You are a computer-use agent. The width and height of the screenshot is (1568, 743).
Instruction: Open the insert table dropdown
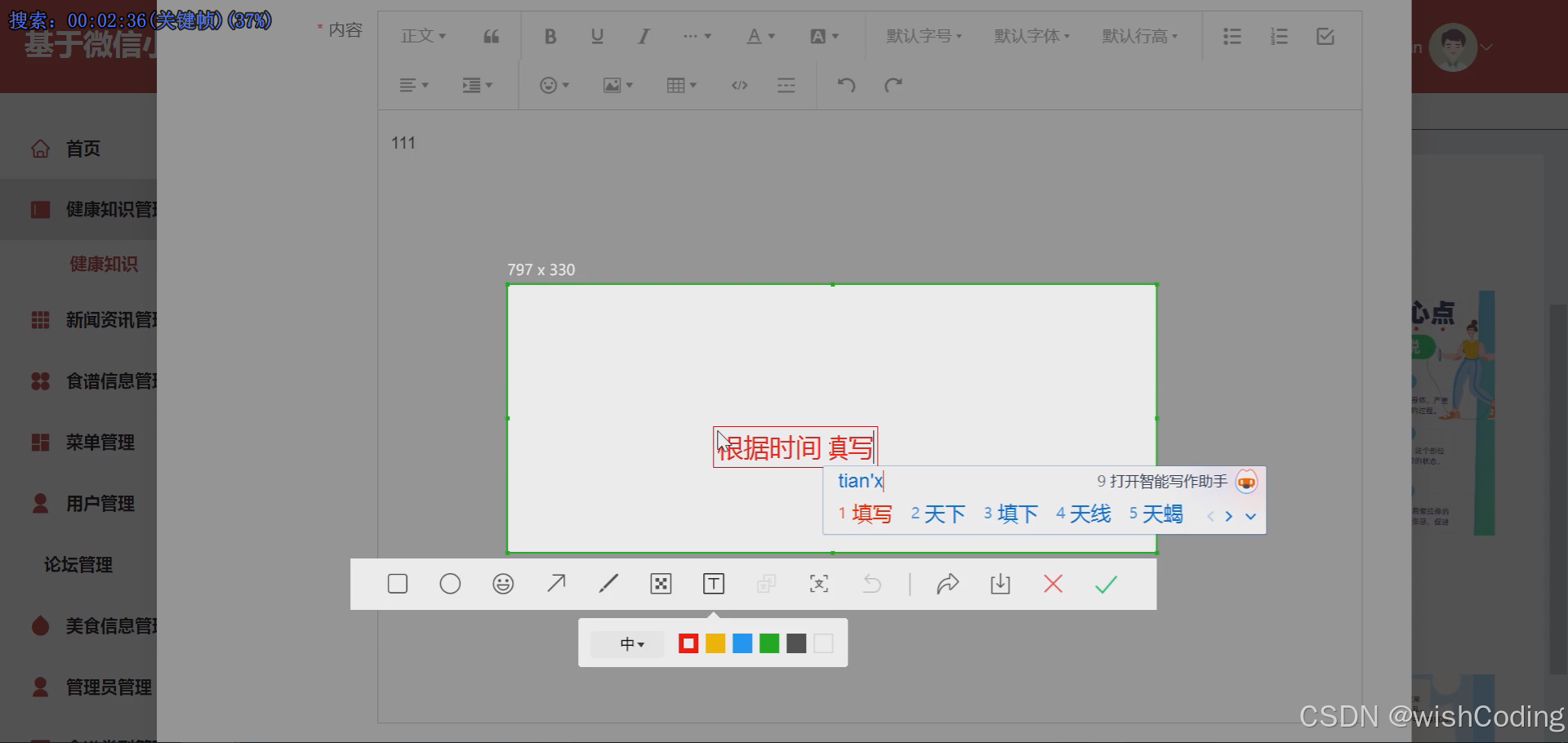coord(681,85)
